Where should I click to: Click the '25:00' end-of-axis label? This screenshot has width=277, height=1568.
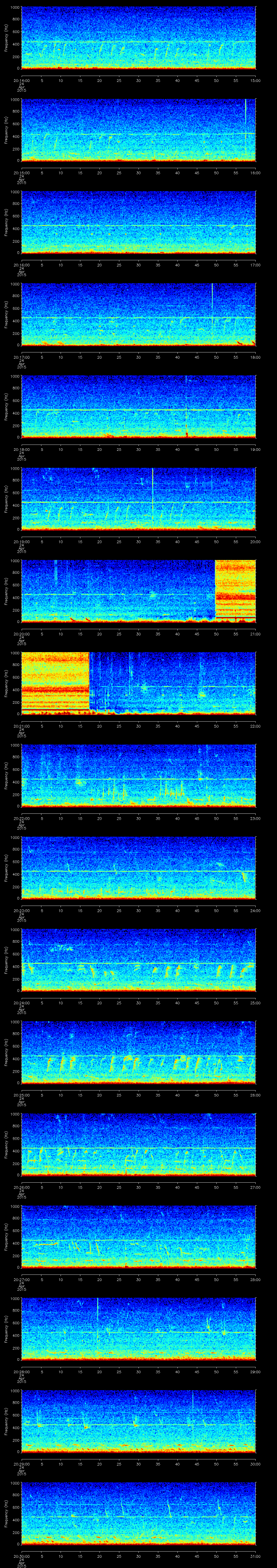pyautogui.click(x=256, y=1003)
